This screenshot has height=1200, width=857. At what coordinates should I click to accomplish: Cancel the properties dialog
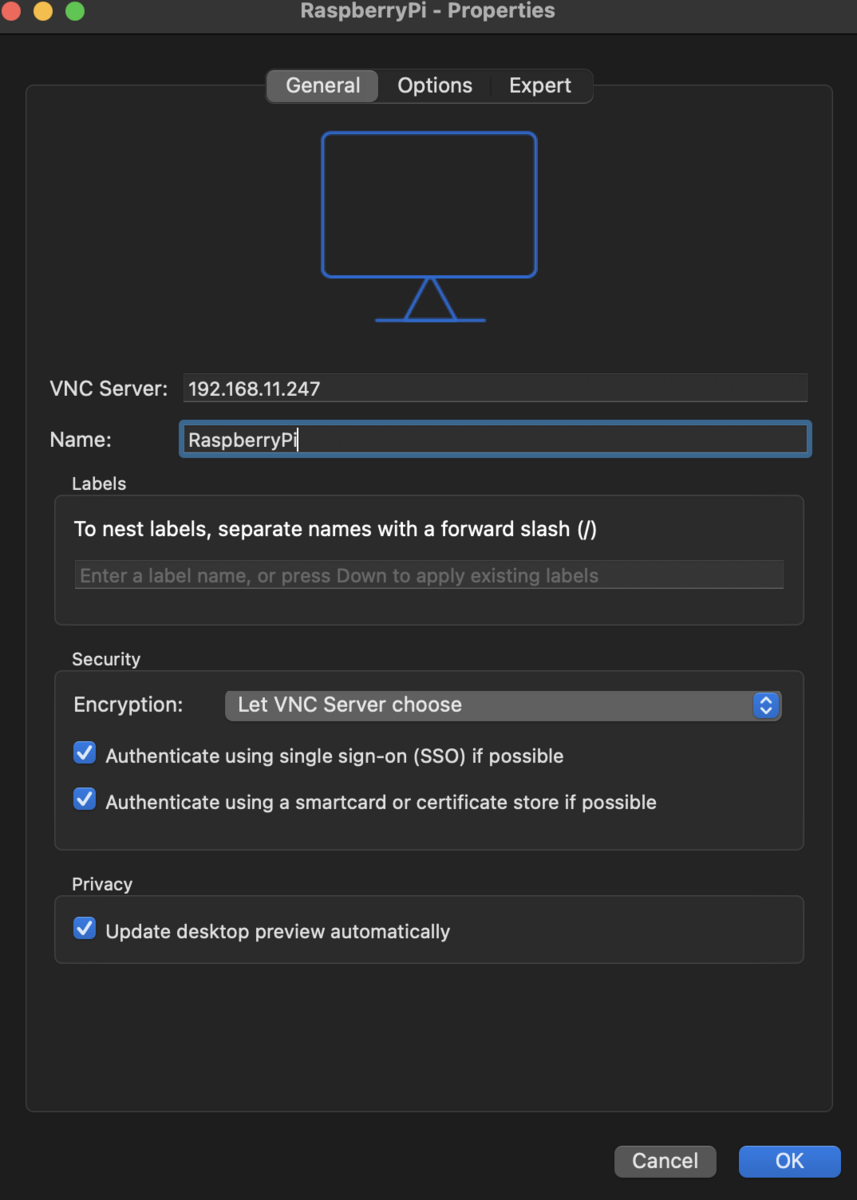(x=664, y=1161)
